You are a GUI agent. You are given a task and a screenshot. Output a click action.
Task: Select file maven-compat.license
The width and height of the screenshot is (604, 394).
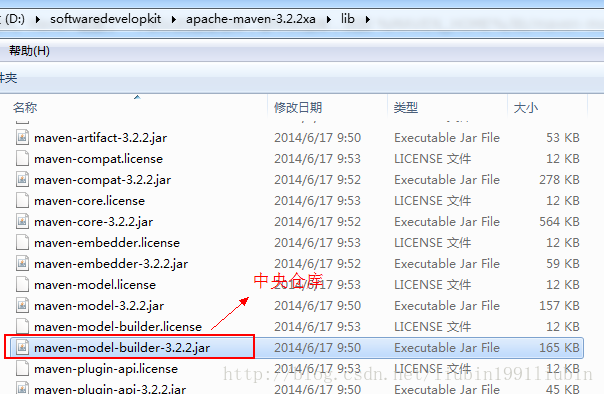point(99,159)
